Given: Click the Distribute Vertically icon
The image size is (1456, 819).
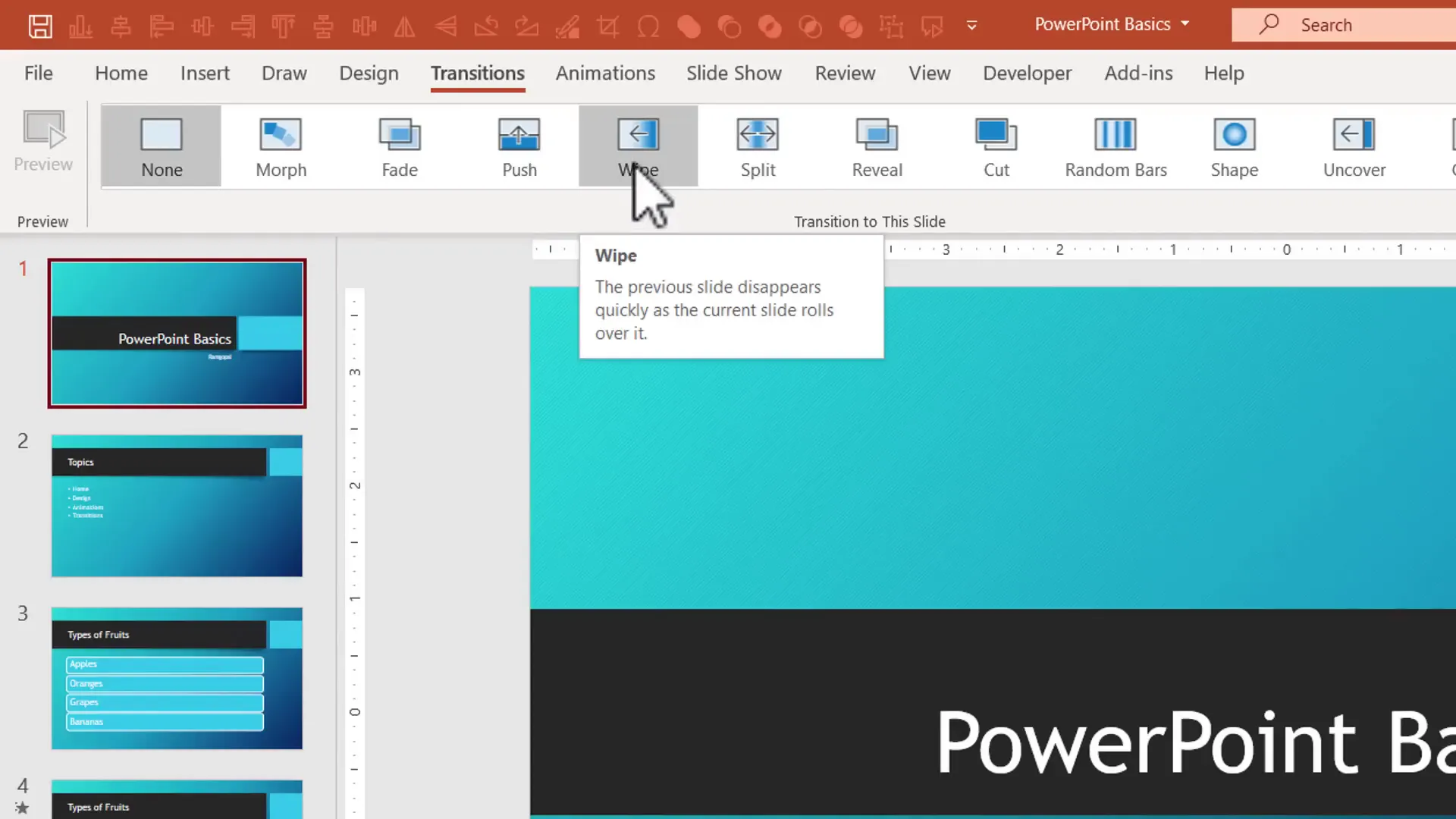Looking at the screenshot, I should pos(323,27).
